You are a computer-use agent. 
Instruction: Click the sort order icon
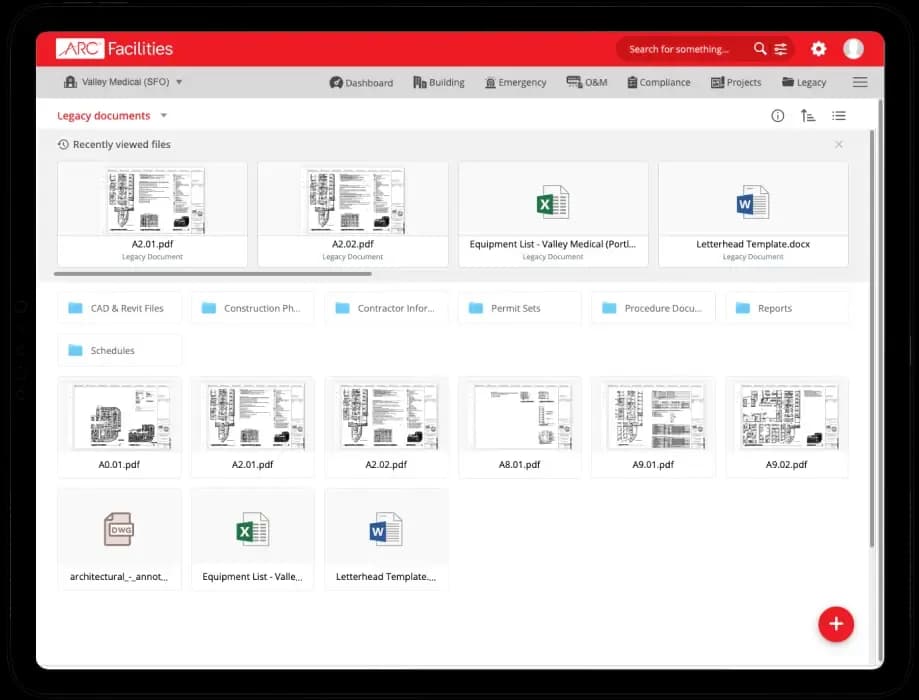tap(808, 115)
